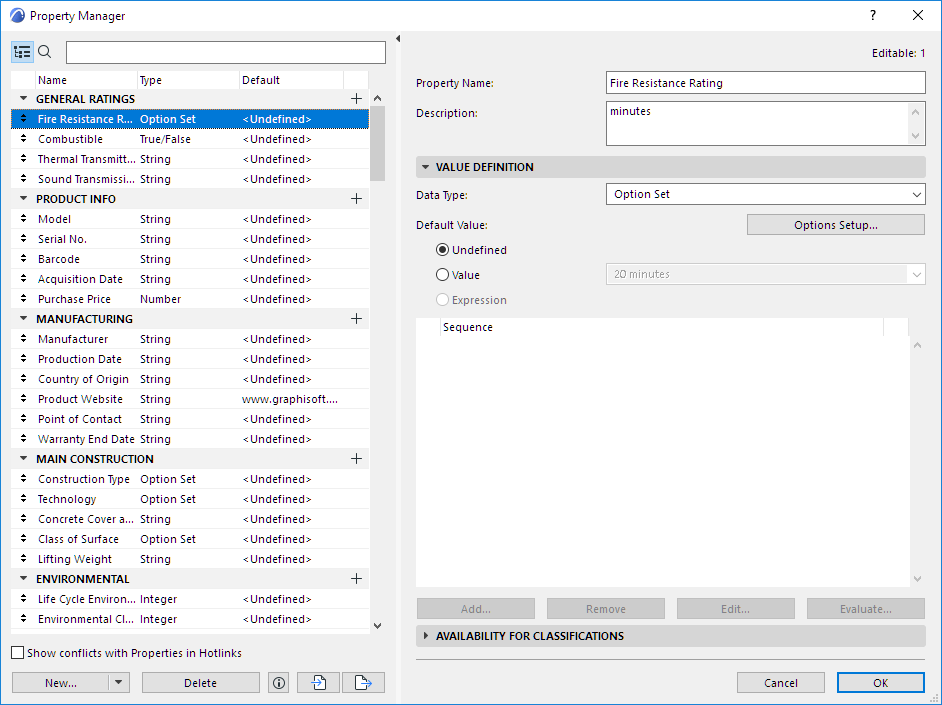This screenshot has height=705, width=942.
Task: Collapse the ENVIRONMENTAL group
Action: point(23,579)
